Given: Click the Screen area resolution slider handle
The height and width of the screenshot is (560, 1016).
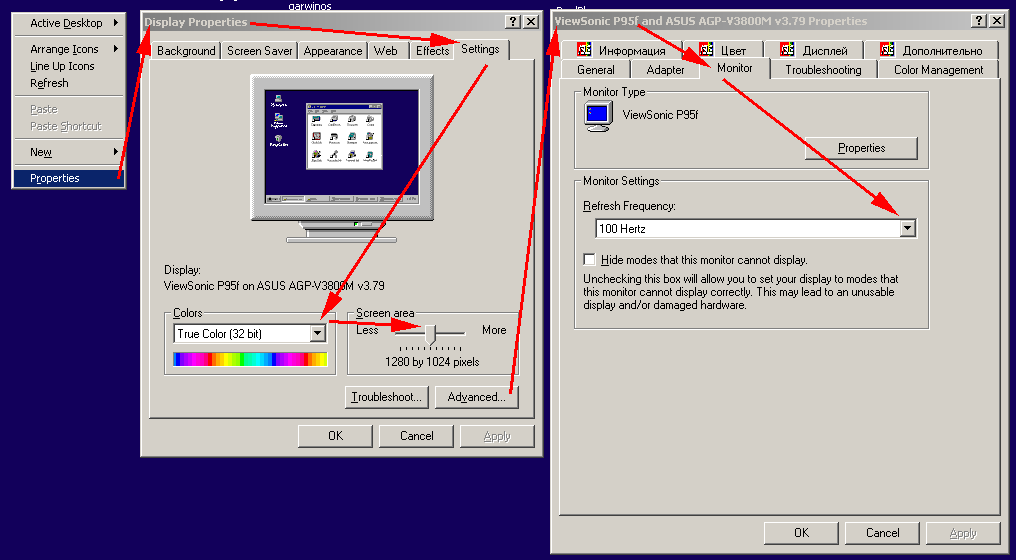Looking at the screenshot, I should (x=430, y=332).
